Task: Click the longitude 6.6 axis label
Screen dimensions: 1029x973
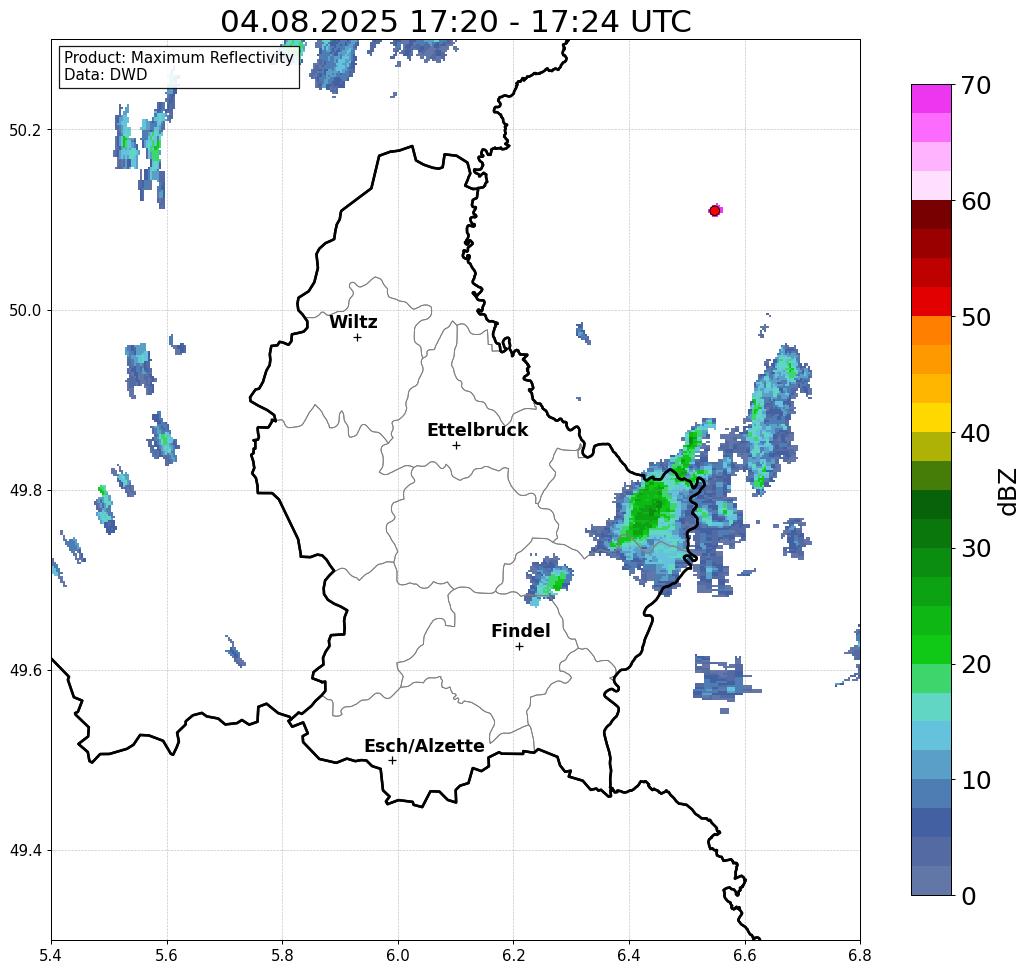Action: coord(745,955)
